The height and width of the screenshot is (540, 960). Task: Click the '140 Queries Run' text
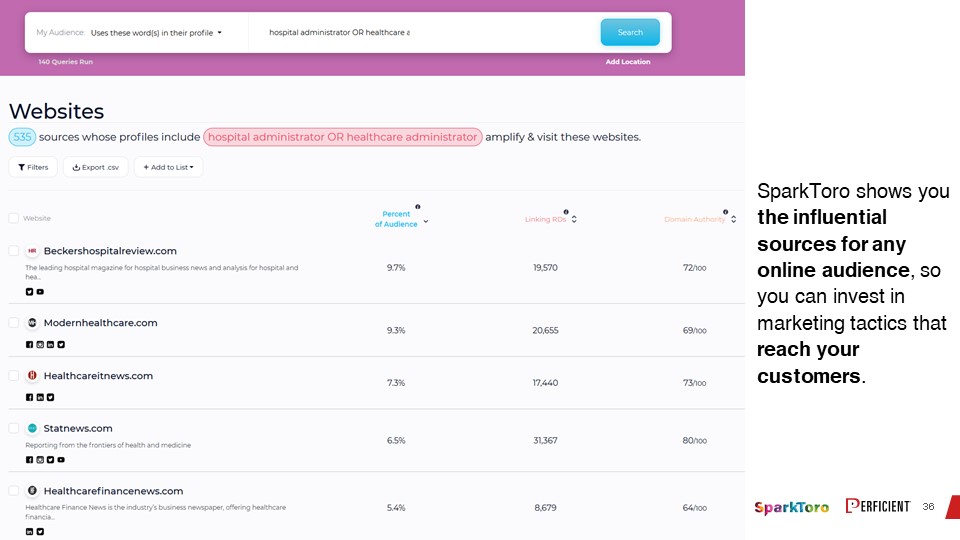[66, 62]
